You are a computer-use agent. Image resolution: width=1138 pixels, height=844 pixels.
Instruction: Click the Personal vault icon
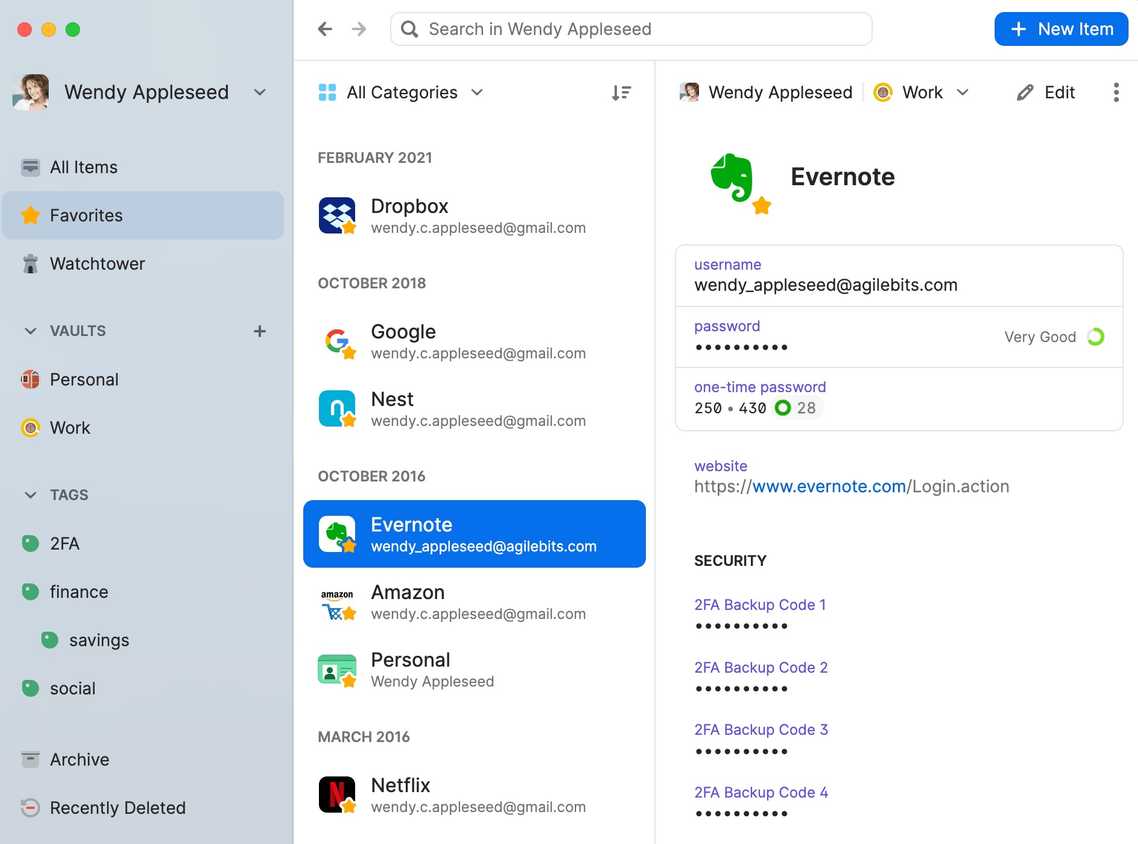point(30,379)
